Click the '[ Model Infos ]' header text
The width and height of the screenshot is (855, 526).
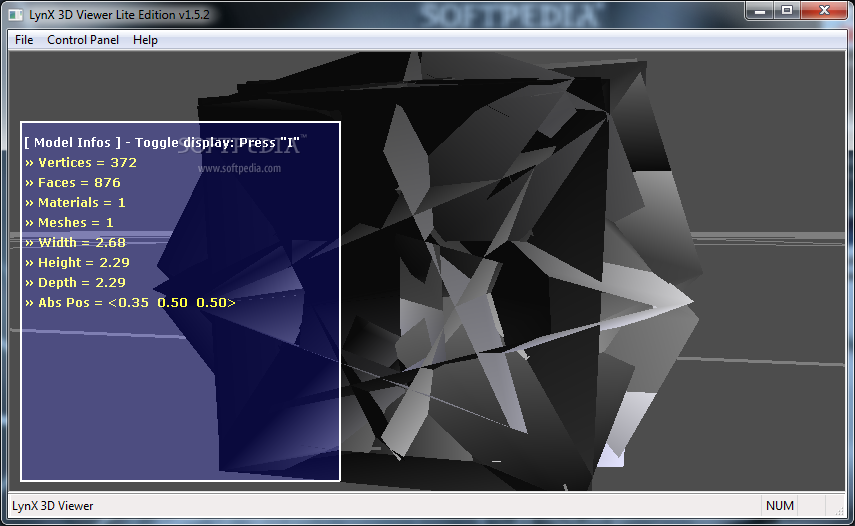coord(72,143)
